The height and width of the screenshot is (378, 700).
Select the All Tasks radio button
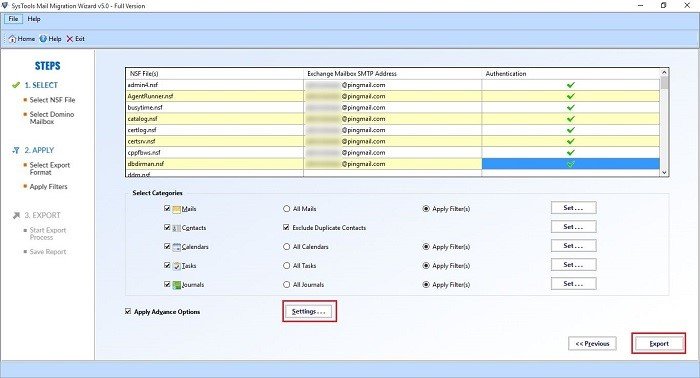(287, 266)
